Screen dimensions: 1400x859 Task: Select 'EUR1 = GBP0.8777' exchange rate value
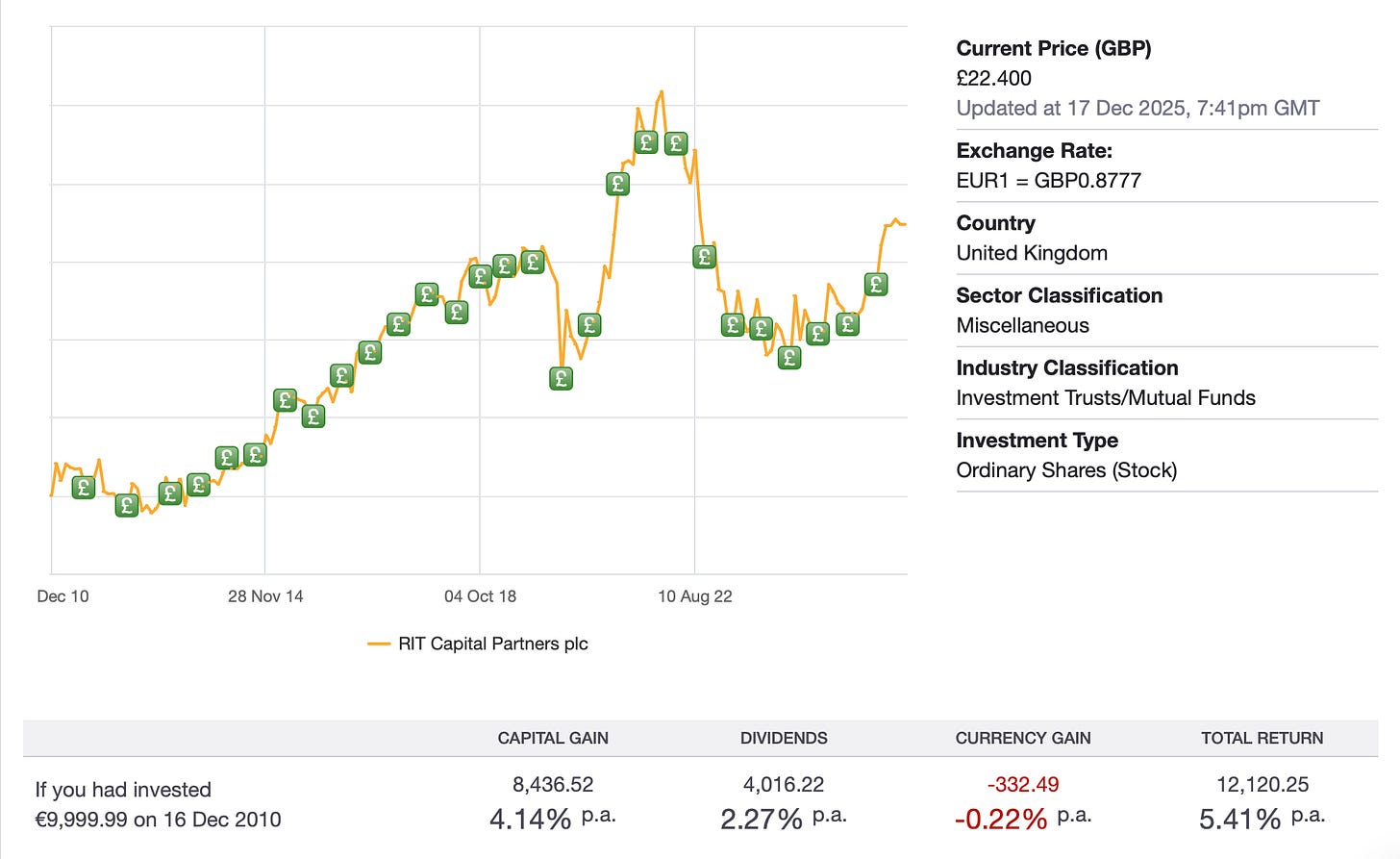(x=1049, y=180)
